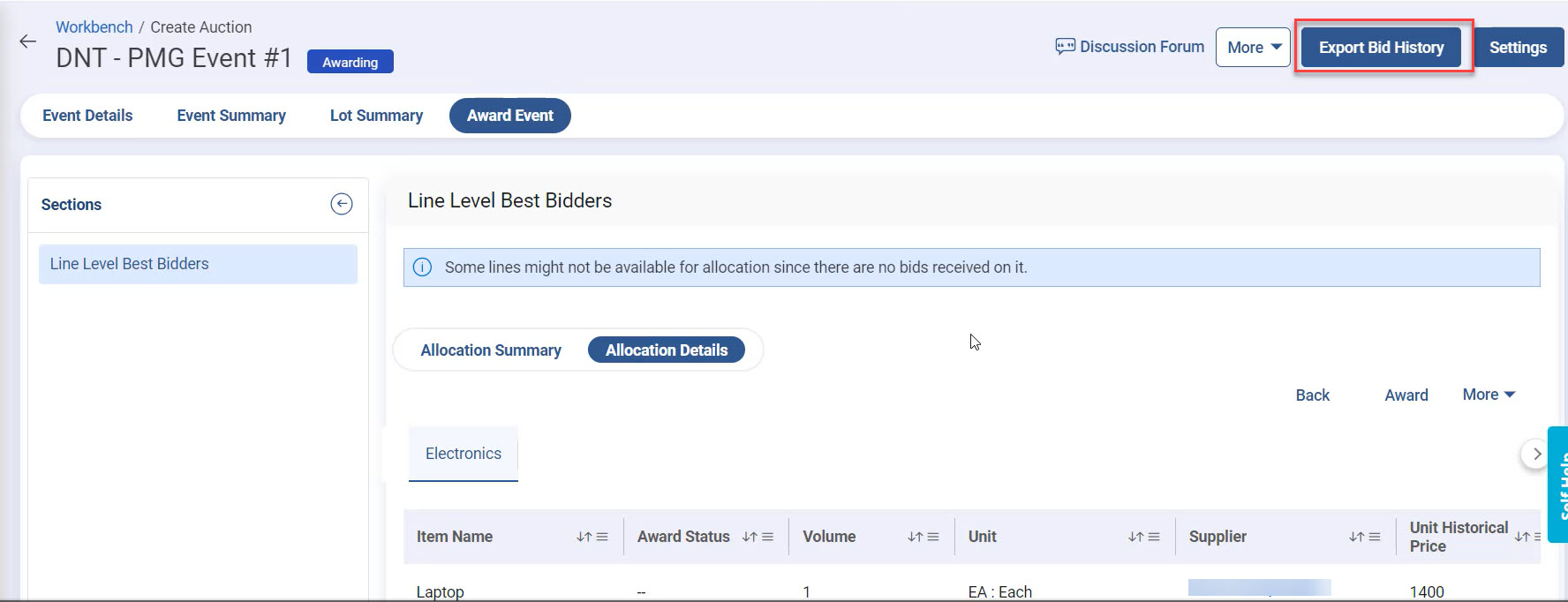
Task: Select the Allocation Details toggle
Action: point(667,350)
